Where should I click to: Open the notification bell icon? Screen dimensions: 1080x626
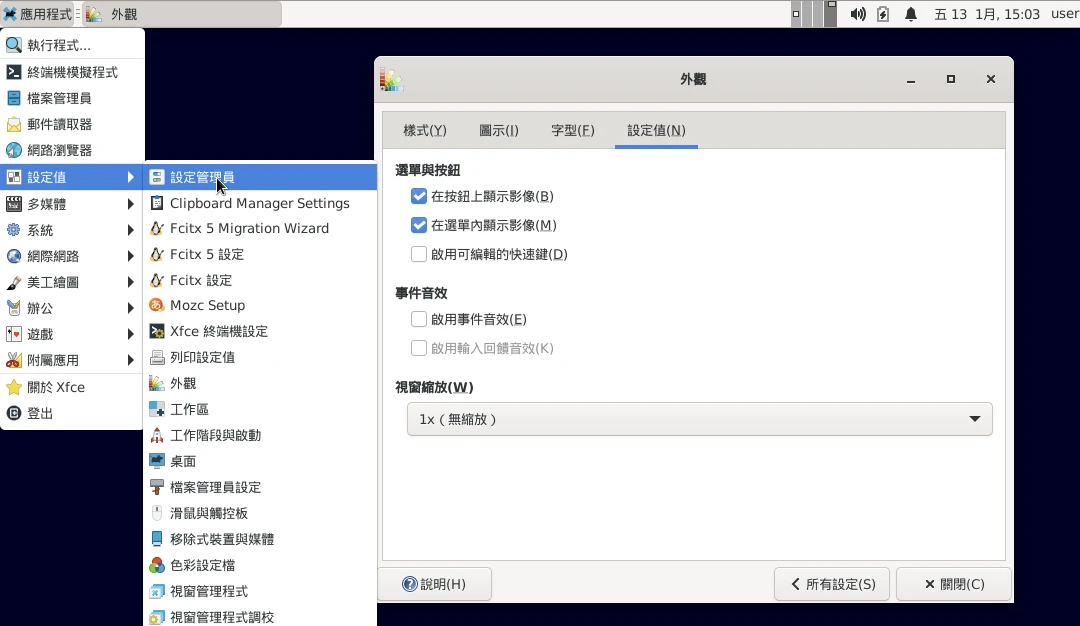[911, 14]
